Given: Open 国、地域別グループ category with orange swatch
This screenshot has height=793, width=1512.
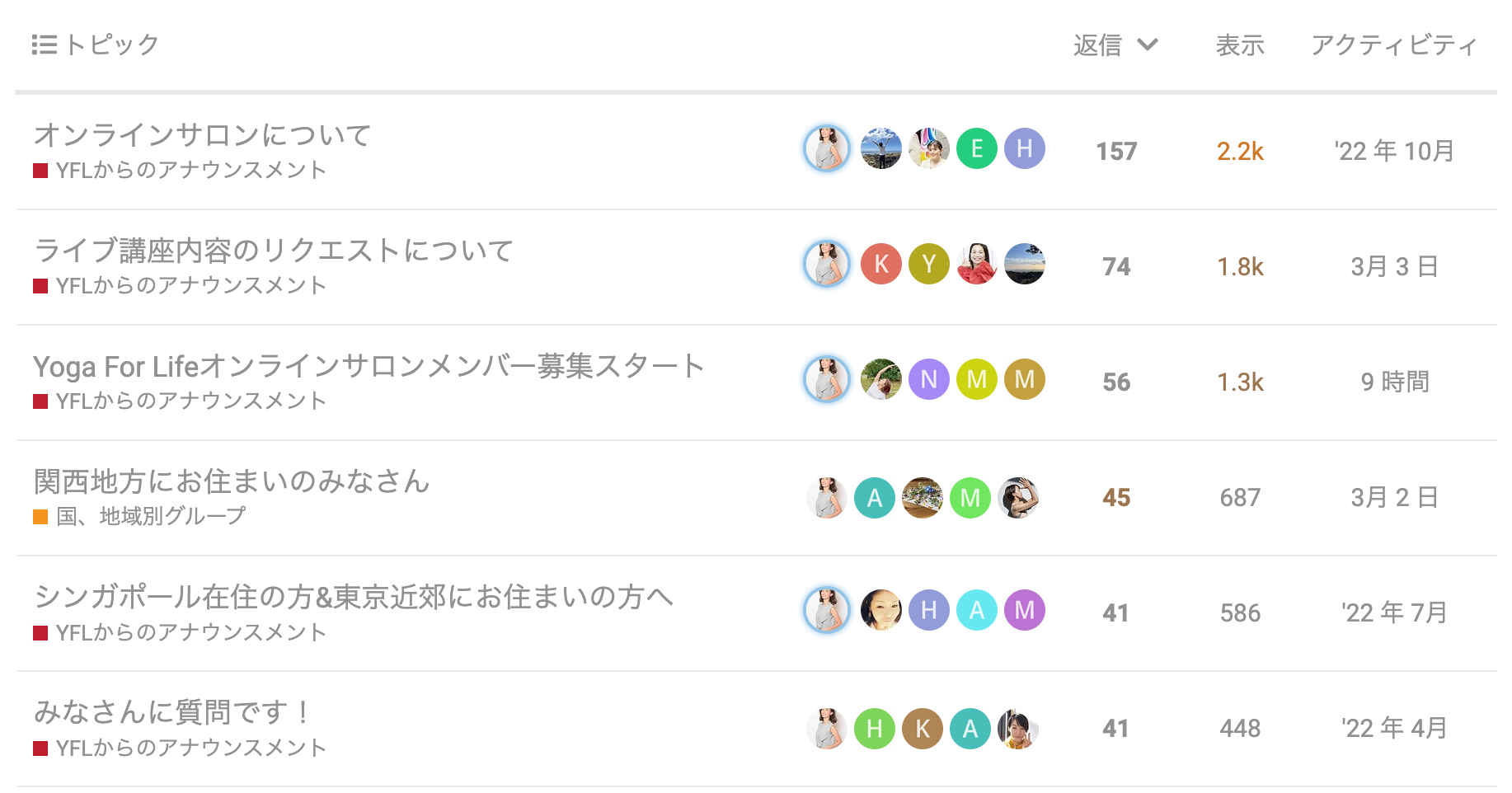Looking at the screenshot, I should [x=150, y=517].
